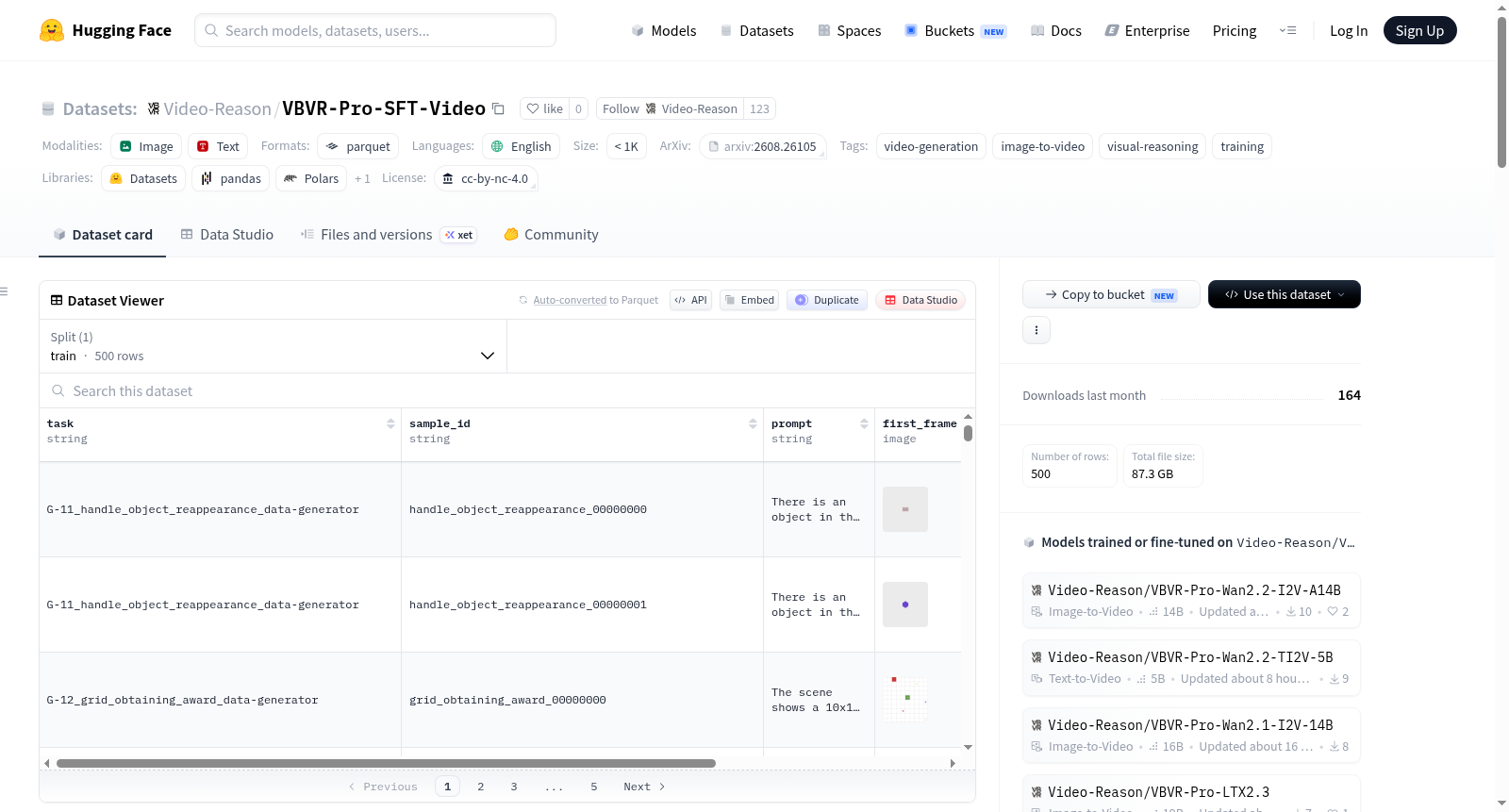Image resolution: width=1509 pixels, height=812 pixels.
Task: Expand the Split train dropdown
Action: 273,346
